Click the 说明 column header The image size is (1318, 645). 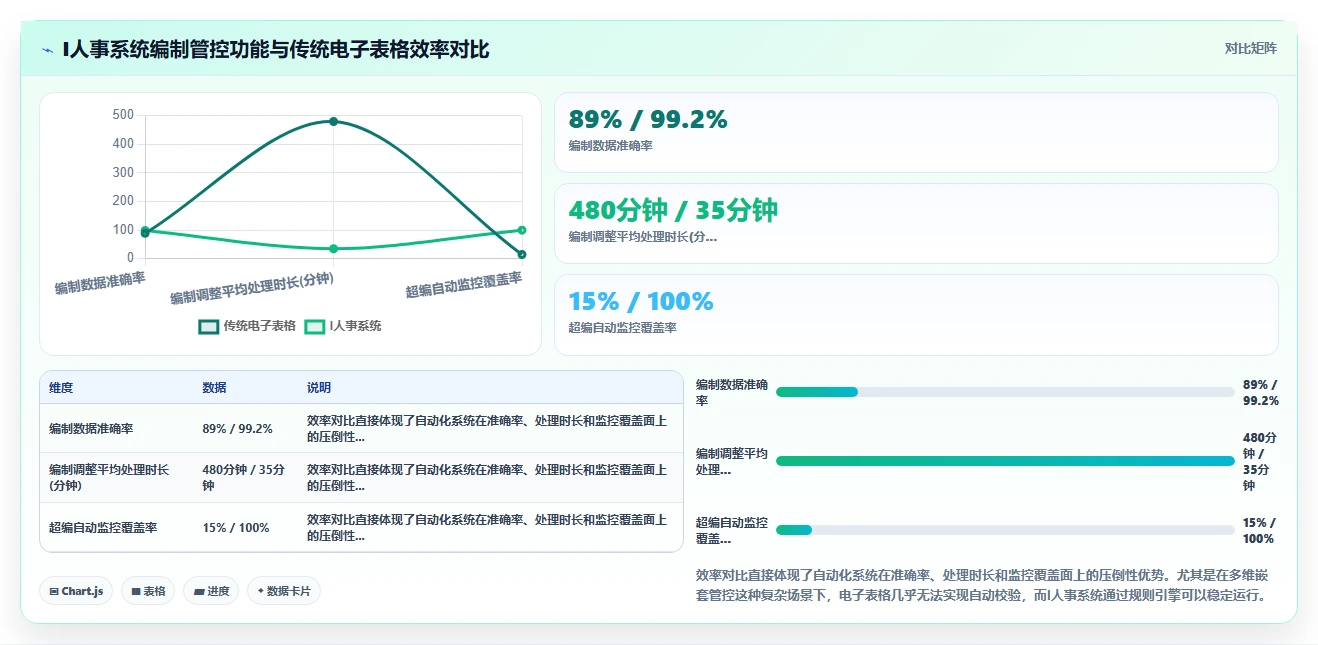tap(319, 388)
